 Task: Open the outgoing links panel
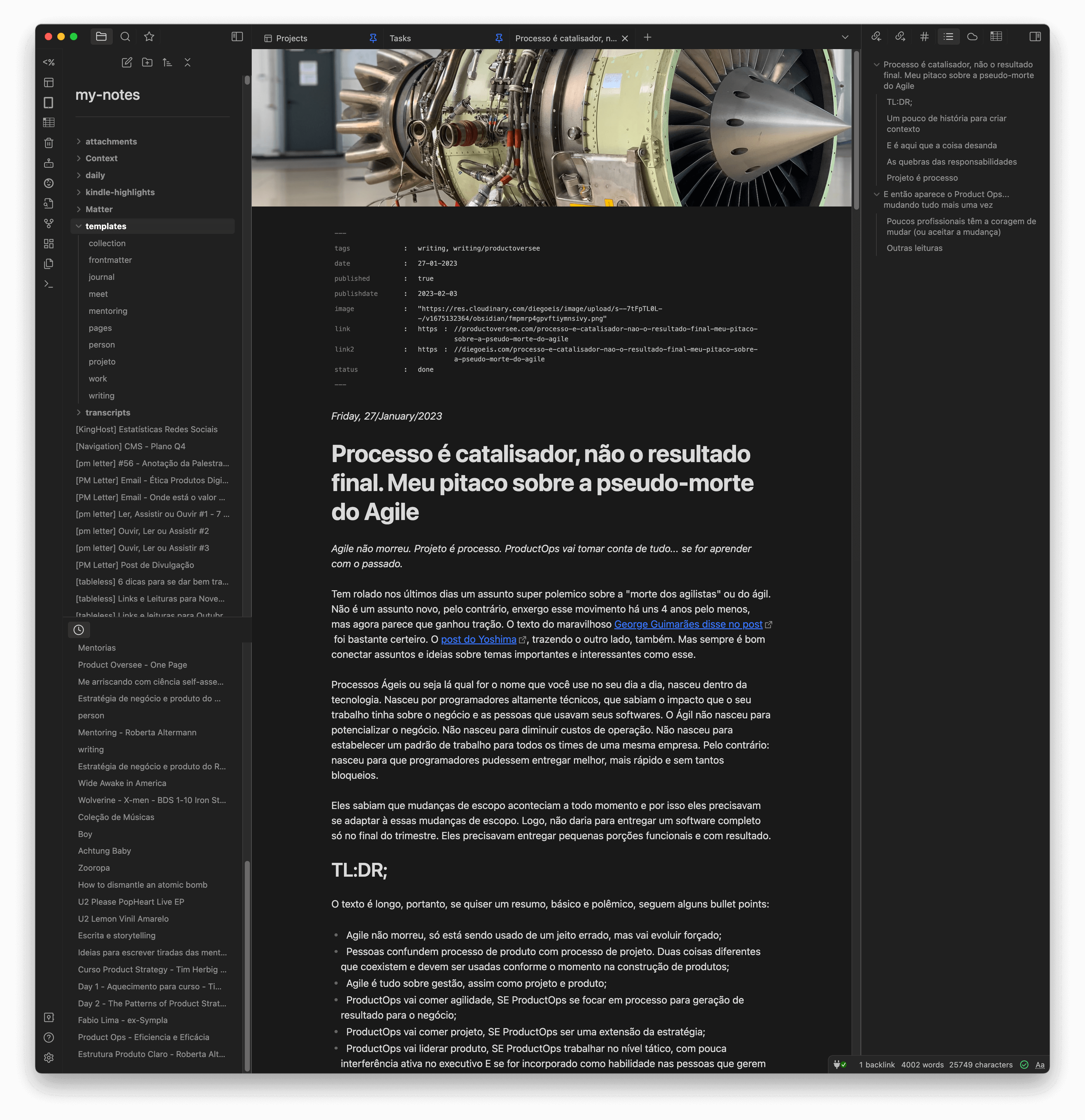[900, 37]
